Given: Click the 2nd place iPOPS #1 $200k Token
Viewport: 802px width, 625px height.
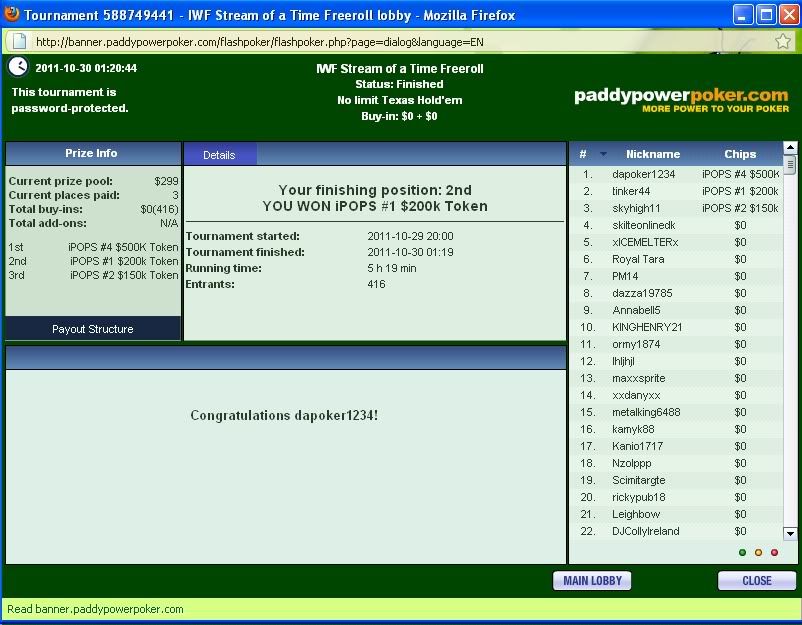Looking at the screenshot, I should [x=124, y=261].
